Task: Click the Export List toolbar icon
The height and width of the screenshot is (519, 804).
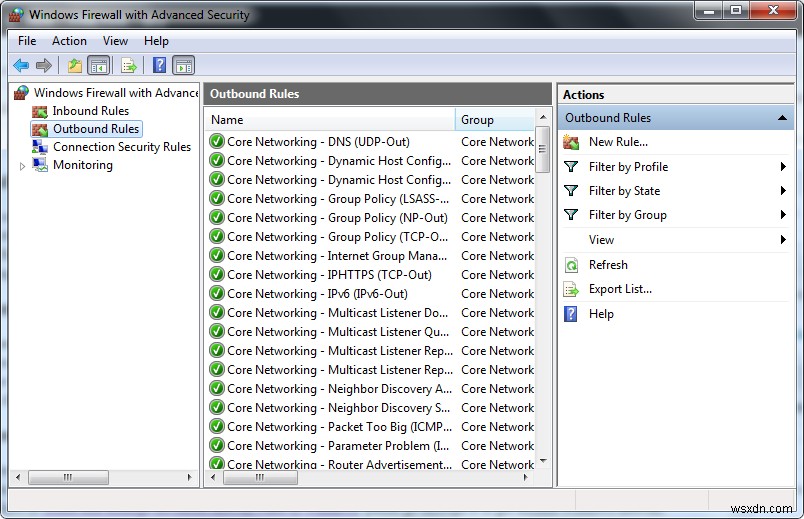Action: 129,66
